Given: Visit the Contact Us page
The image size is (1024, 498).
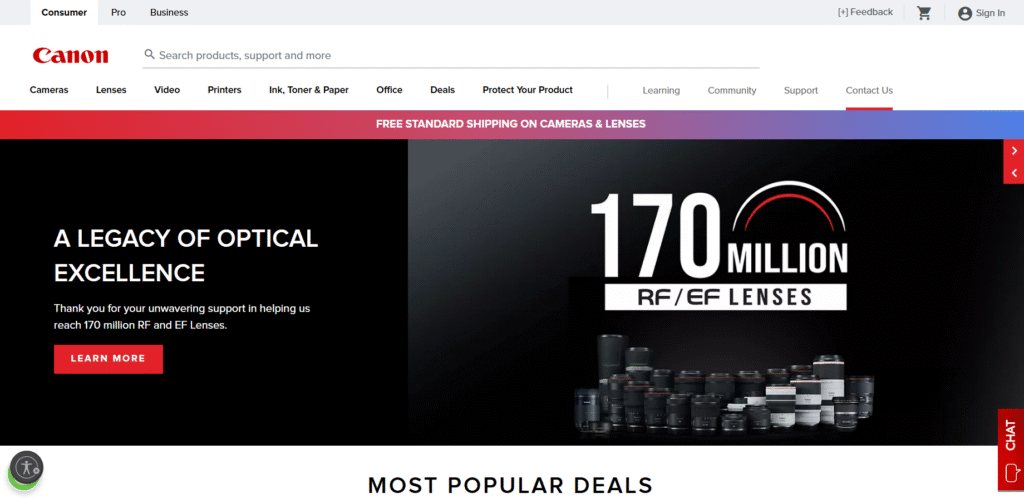Looking at the screenshot, I should click(869, 90).
